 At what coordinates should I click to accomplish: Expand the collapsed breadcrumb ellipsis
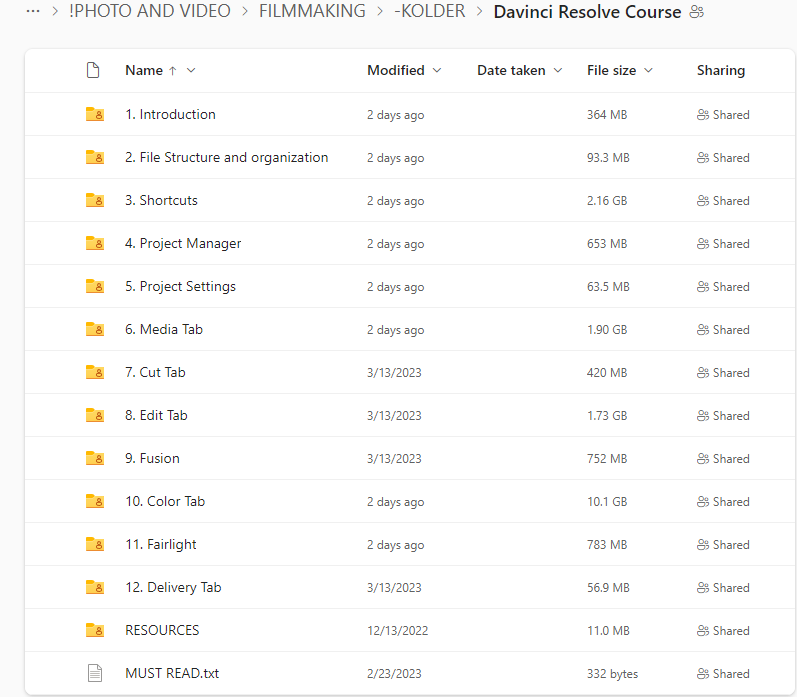(x=33, y=11)
